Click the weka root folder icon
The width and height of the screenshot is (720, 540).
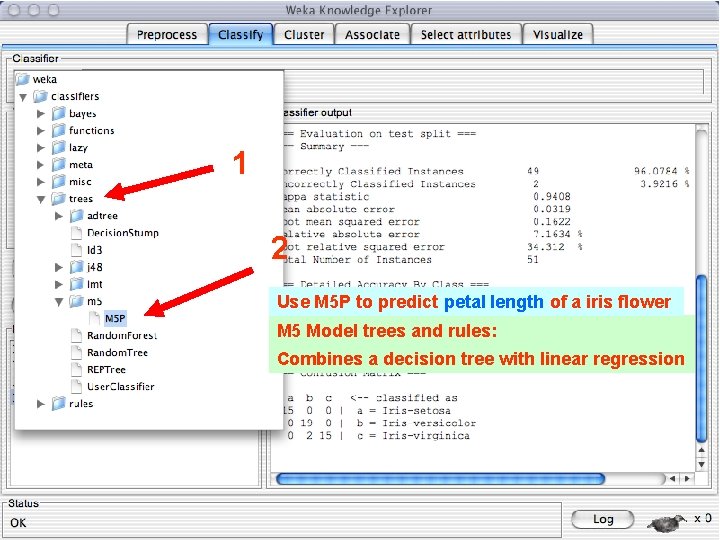coord(23,79)
